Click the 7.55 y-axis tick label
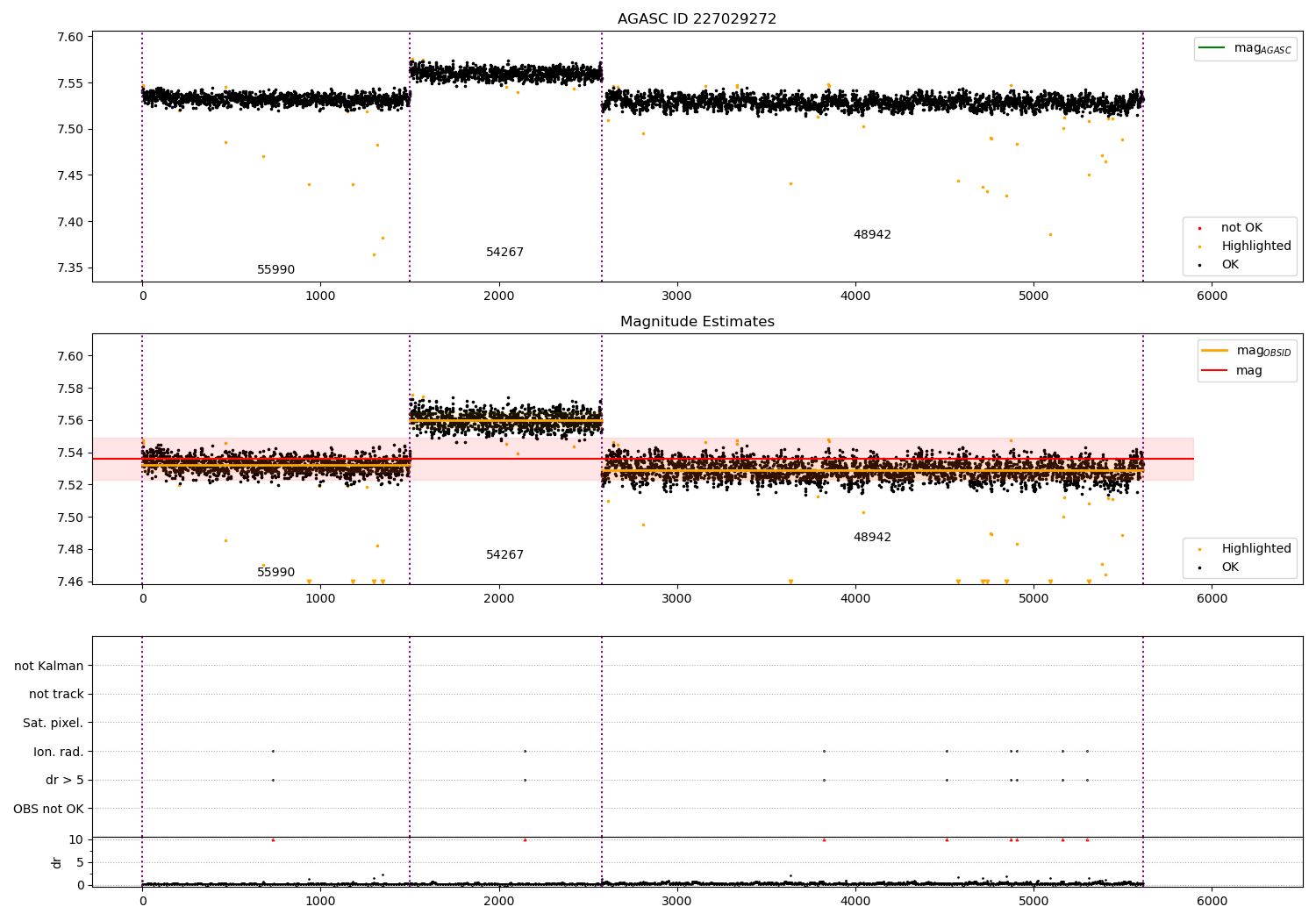1316x921 pixels. [69, 84]
